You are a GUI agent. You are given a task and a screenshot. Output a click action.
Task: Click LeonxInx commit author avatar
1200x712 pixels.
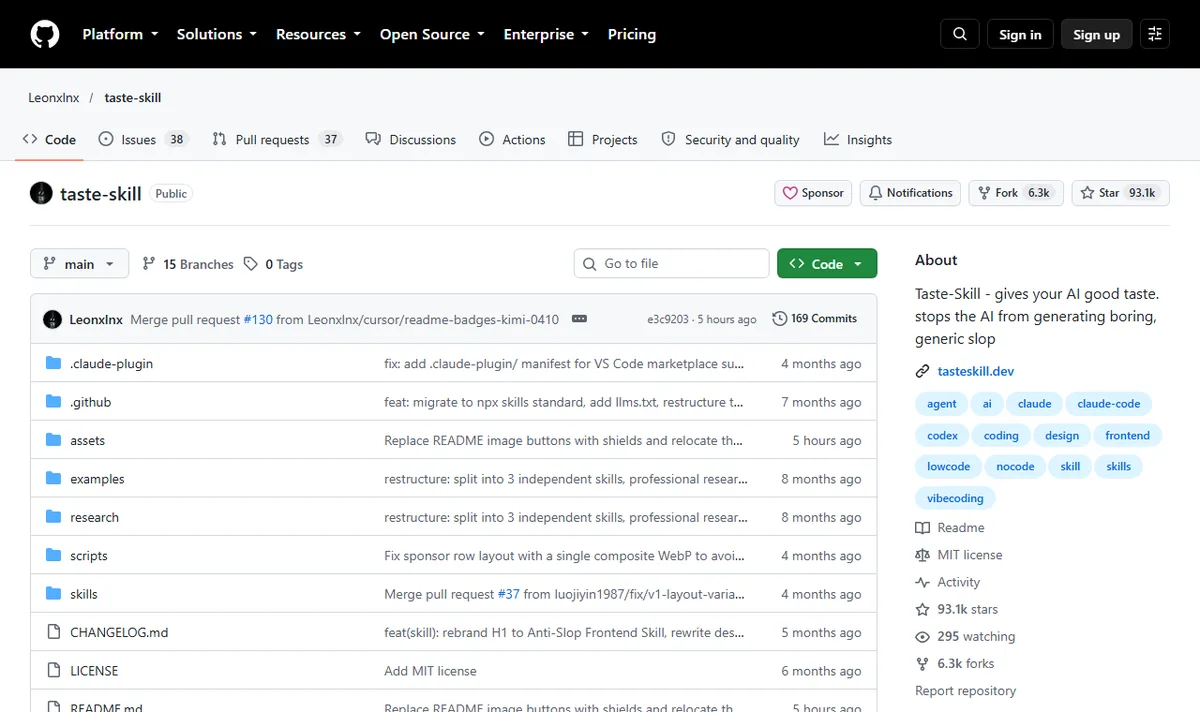[53, 319]
